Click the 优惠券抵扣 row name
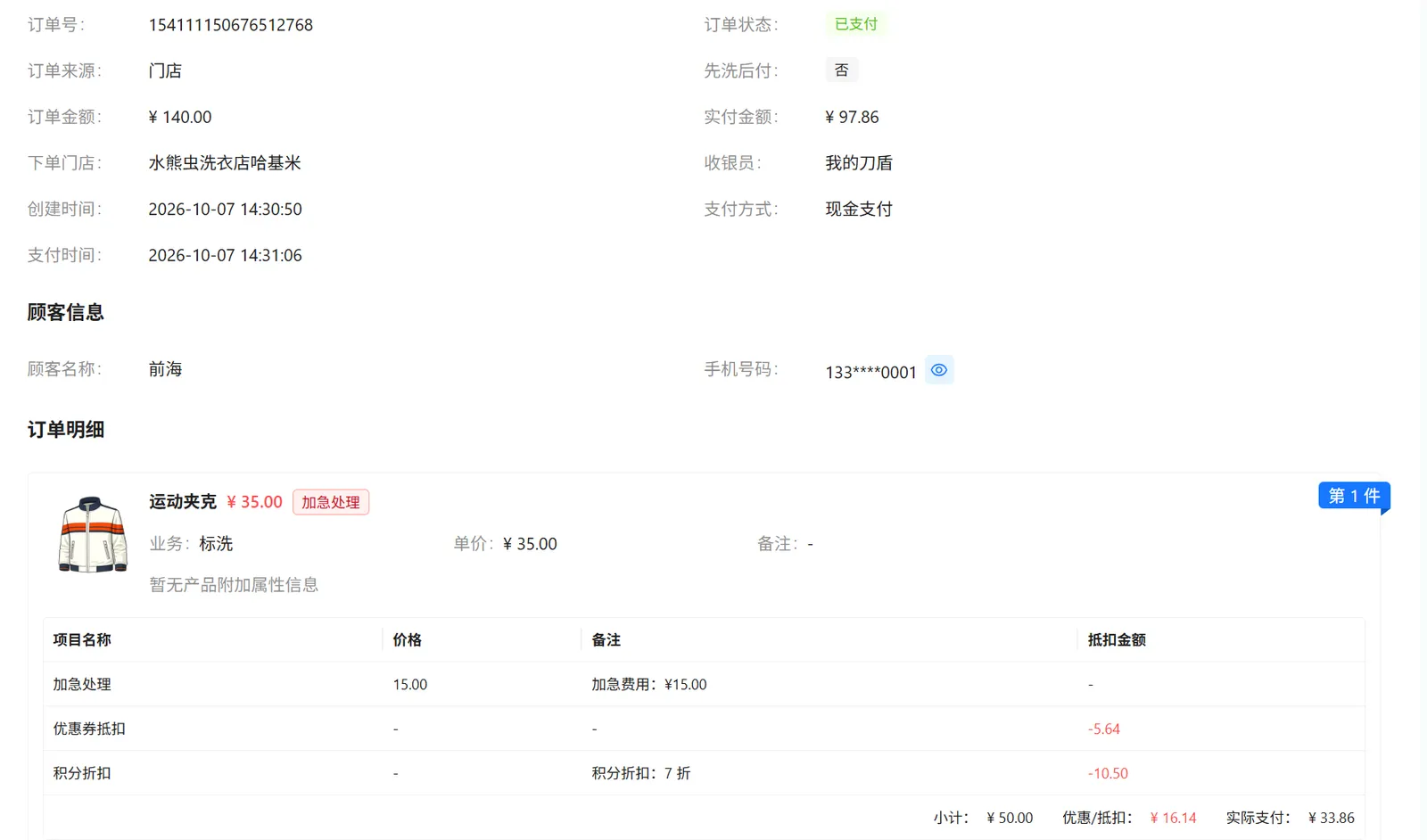Viewport: 1427px width, 840px height. 89,729
